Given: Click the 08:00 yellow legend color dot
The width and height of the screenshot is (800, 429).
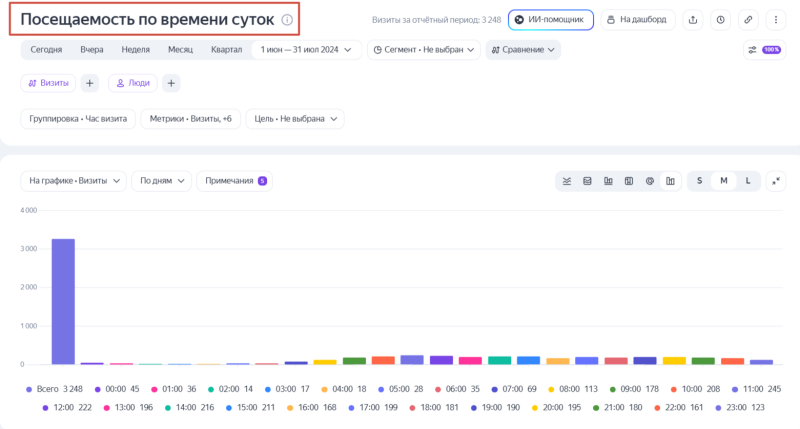Looking at the screenshot, I should coord(551,390).
